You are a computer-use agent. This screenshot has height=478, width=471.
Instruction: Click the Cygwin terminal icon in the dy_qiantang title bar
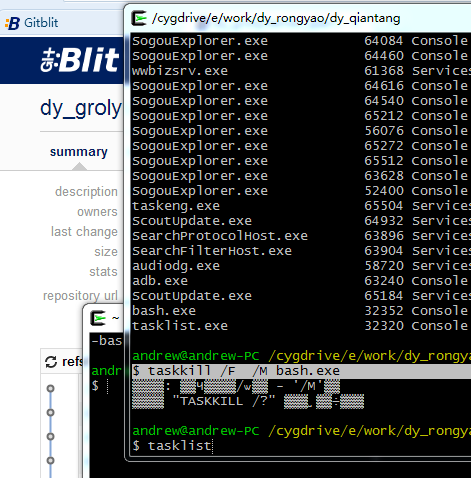coord(139,18)
